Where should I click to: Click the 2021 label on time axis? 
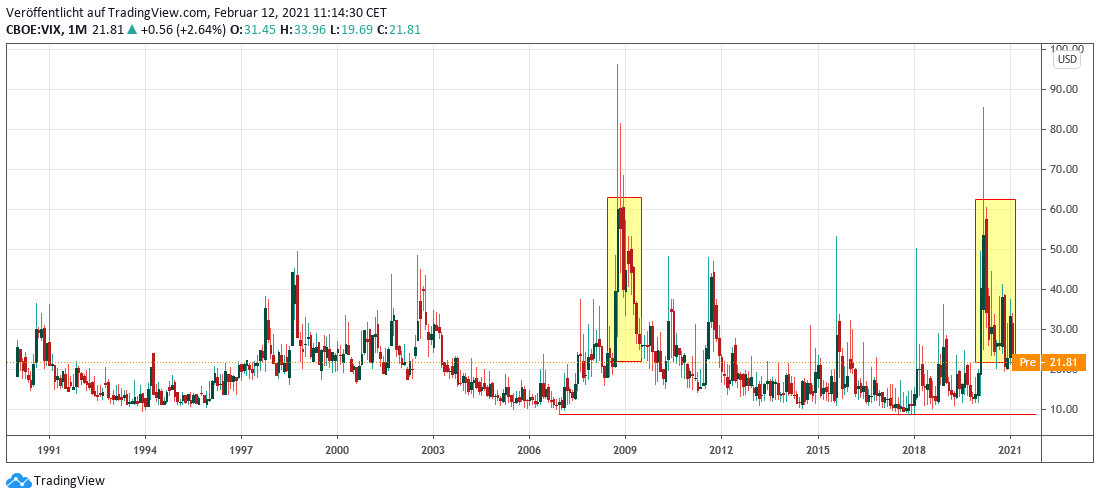pyautogui.click(x=1010, y=451)
